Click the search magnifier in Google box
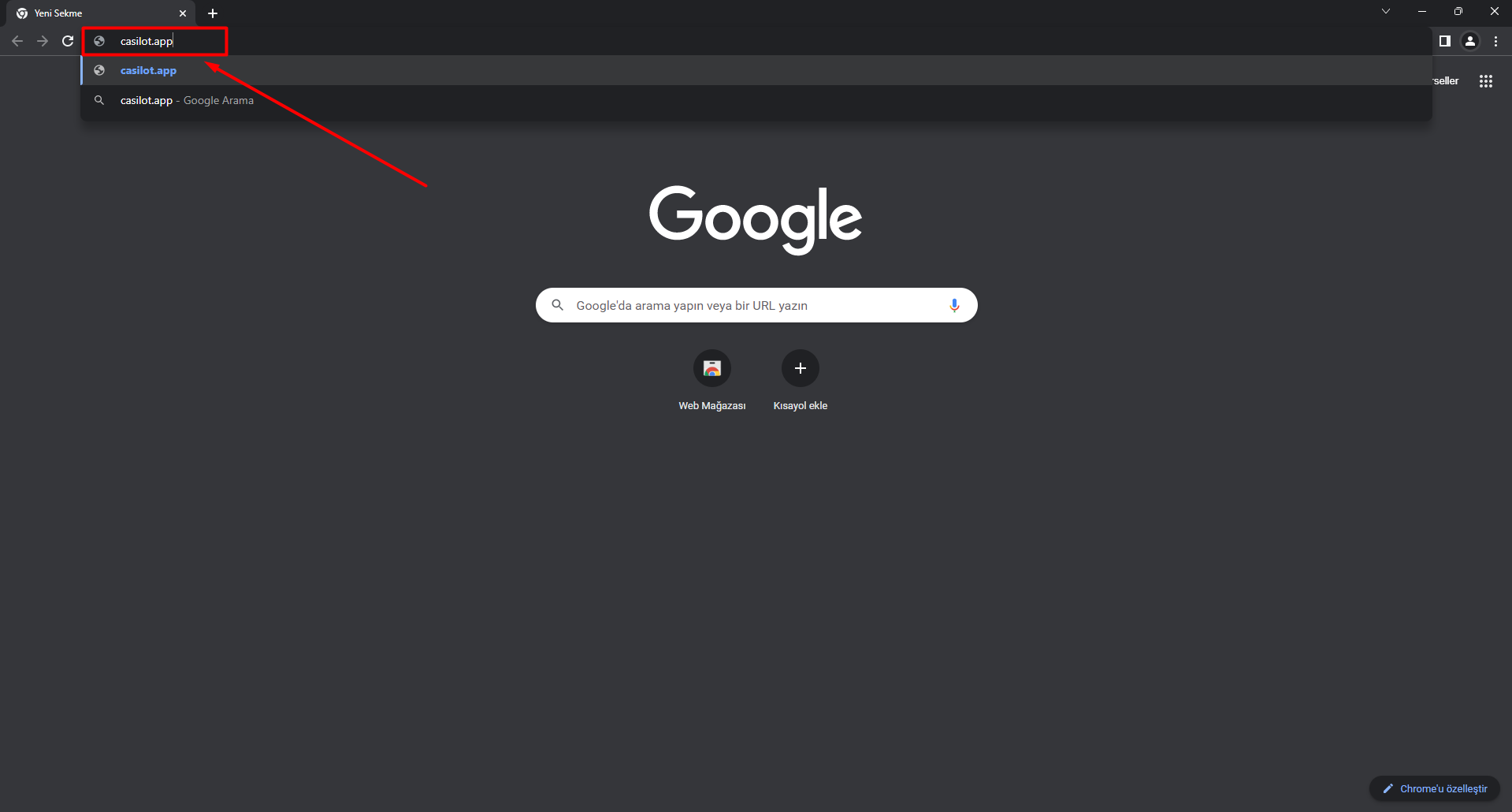1512x812 pixels. (x=557, y=305)
